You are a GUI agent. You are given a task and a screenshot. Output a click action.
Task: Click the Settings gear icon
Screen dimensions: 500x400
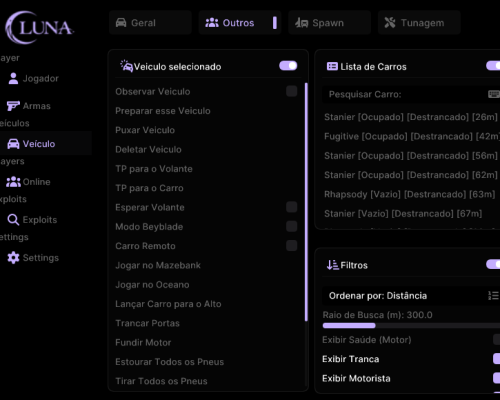point(13,258)
